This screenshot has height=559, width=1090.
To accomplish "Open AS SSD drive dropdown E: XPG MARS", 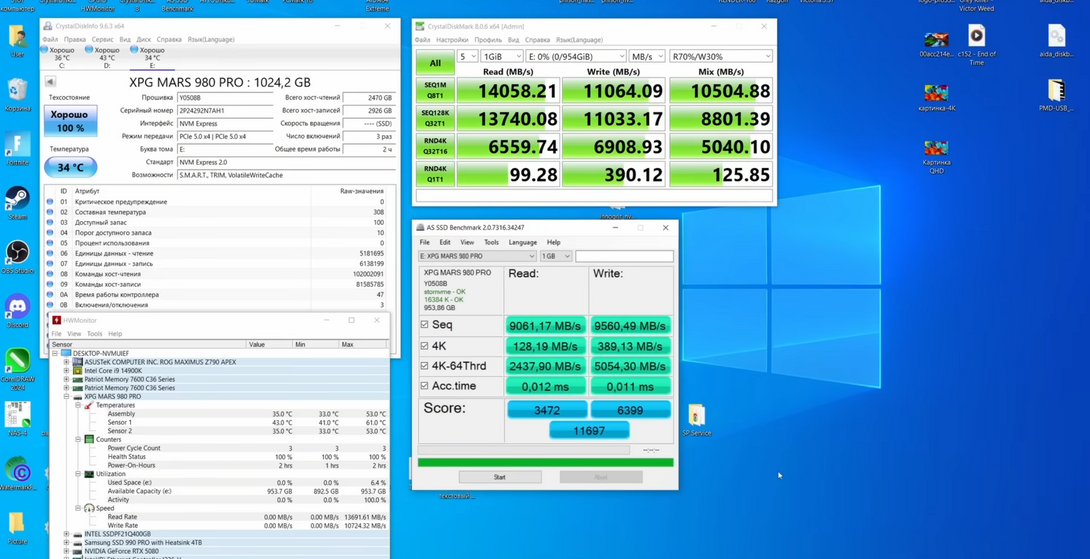I will pyautogui.click(x=478, y=257).
